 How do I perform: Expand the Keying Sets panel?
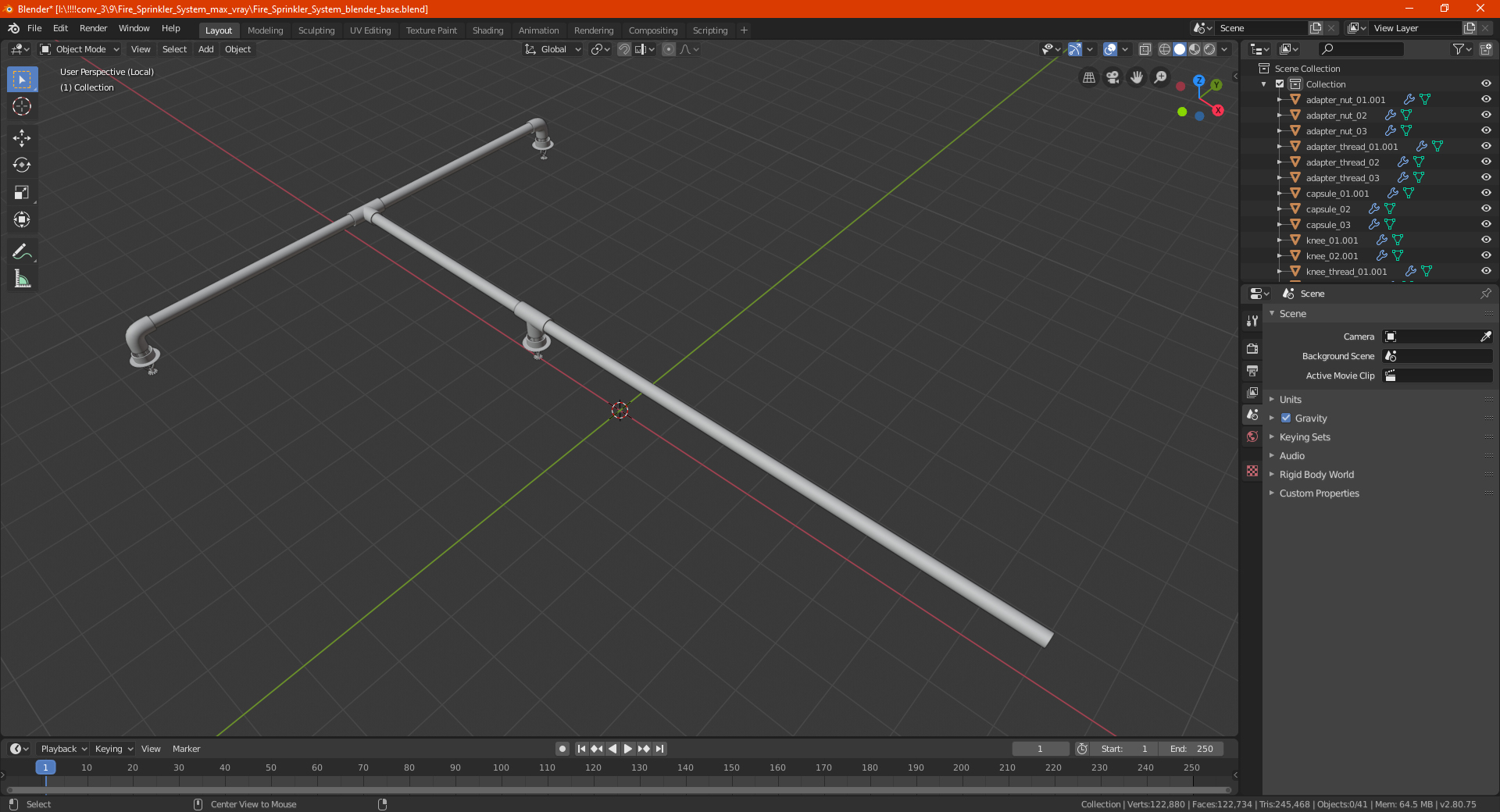[1304, 436]
